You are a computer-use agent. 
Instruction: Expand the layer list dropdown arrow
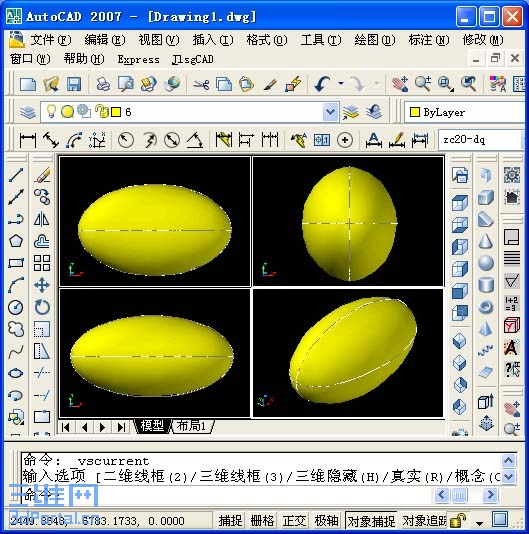pyautogui.click(x=330, y=112)
